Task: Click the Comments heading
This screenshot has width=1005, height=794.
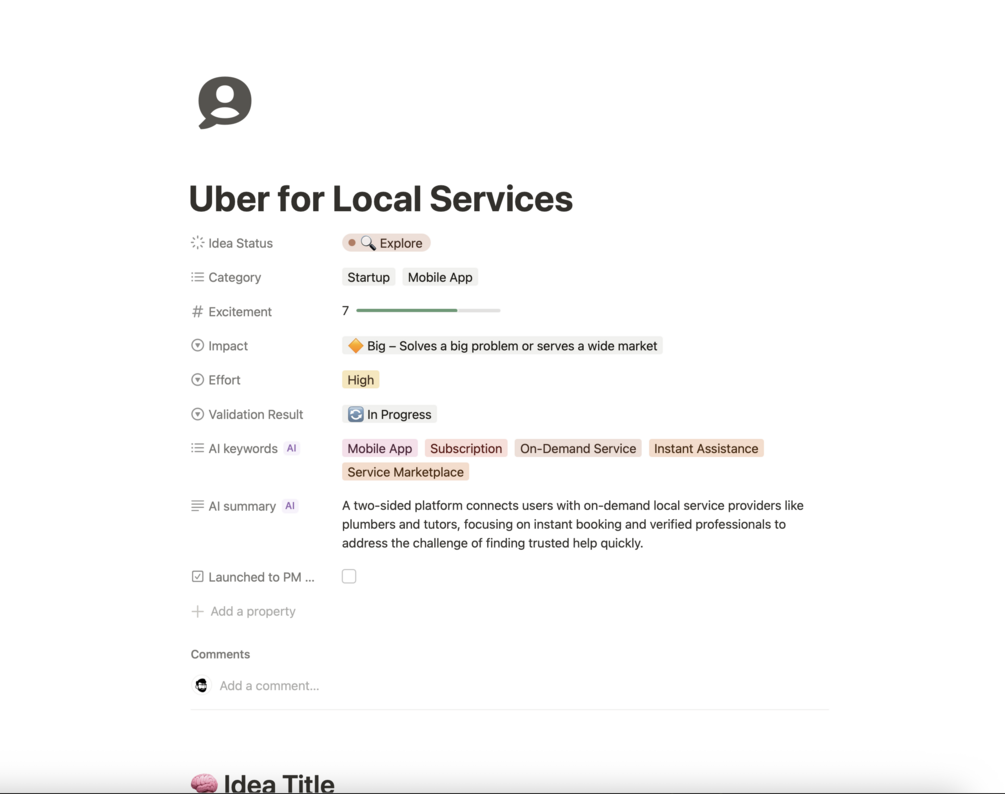Action: (220, 654)
